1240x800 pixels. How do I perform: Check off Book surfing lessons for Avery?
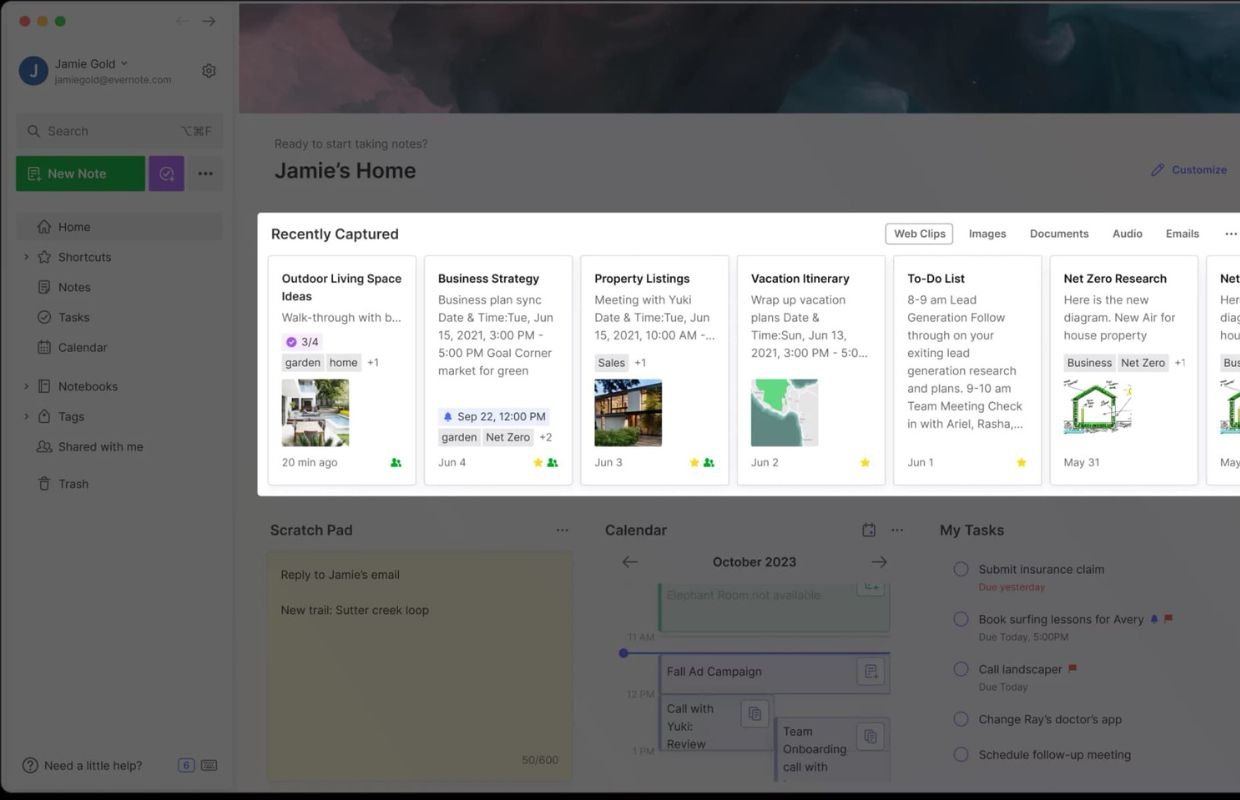pyautogui.click(x=961, y=619)
